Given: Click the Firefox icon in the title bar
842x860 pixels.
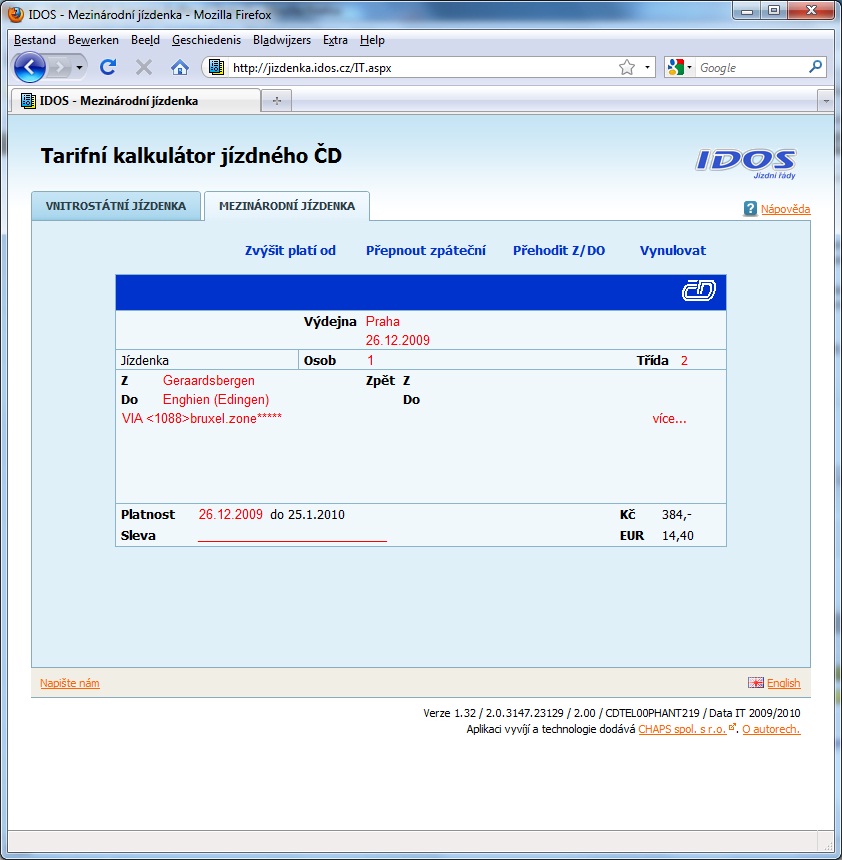Looking at the screenshot, I should (16, 14).
